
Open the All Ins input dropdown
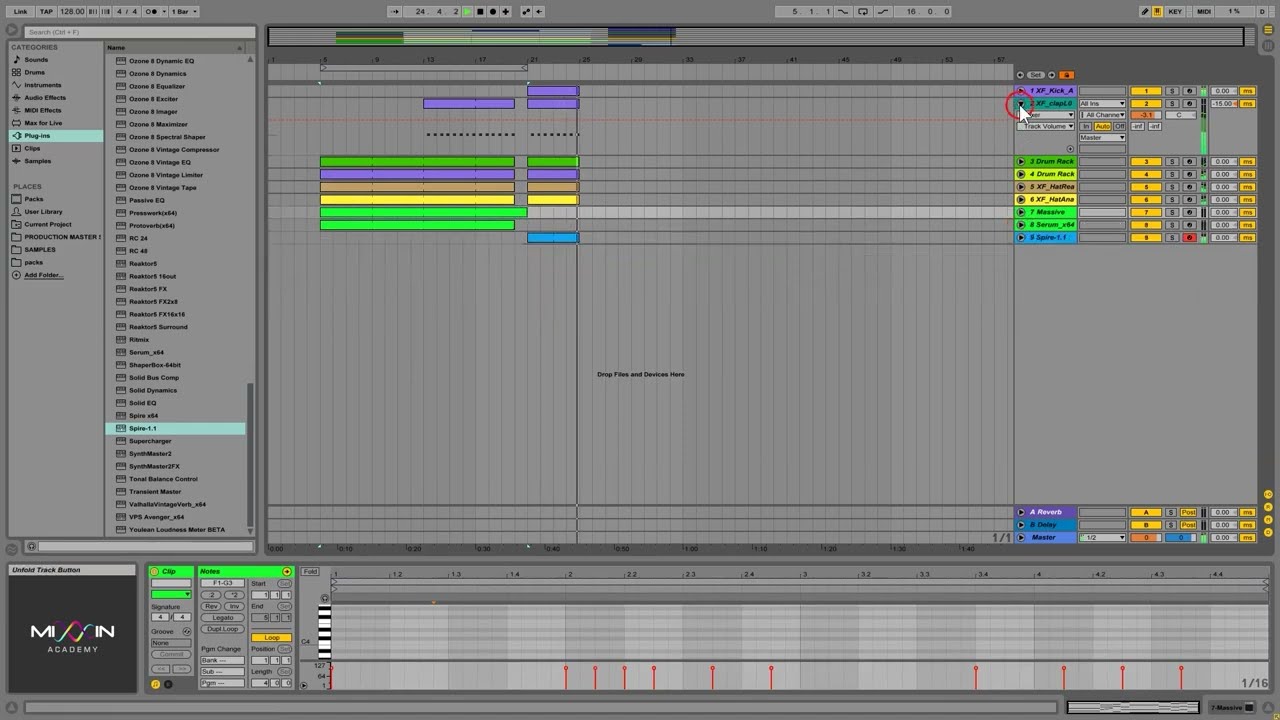tap(1102, 103)
